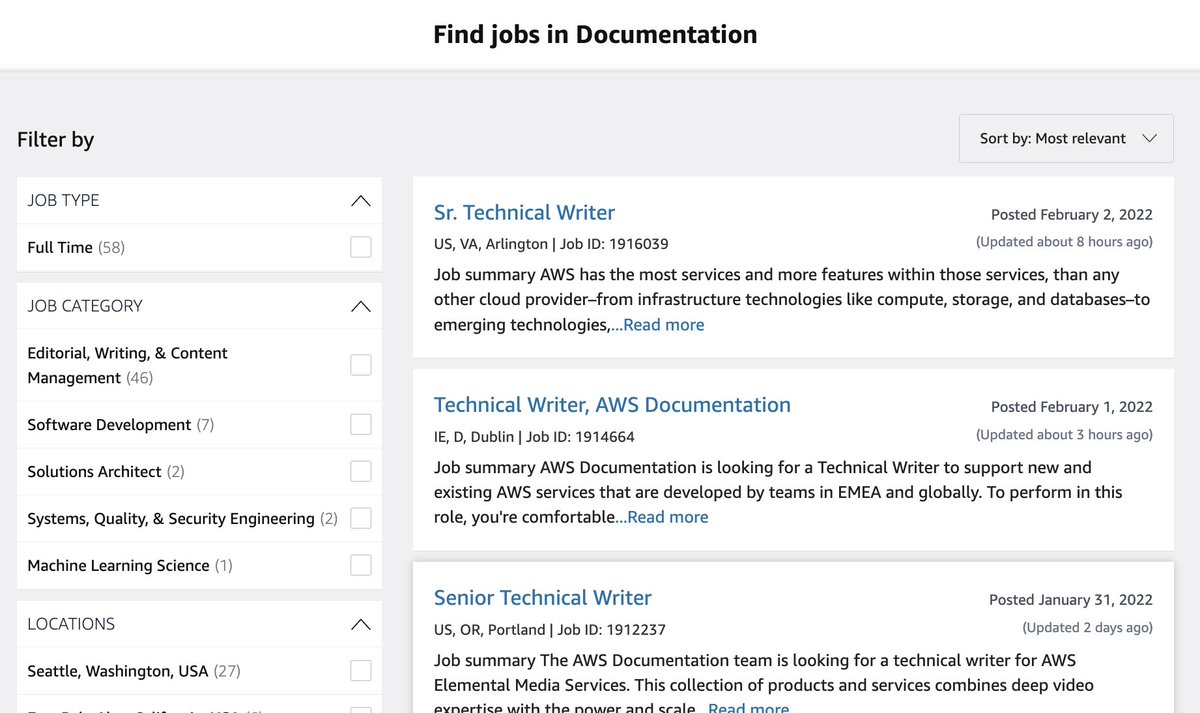Image resolution: width=1200 pixels, height=713 pixels.
Task: Click IE, D, Dublin | Job ID: 1914664 text
Action: pyautogui.click(x=534, y=437)
